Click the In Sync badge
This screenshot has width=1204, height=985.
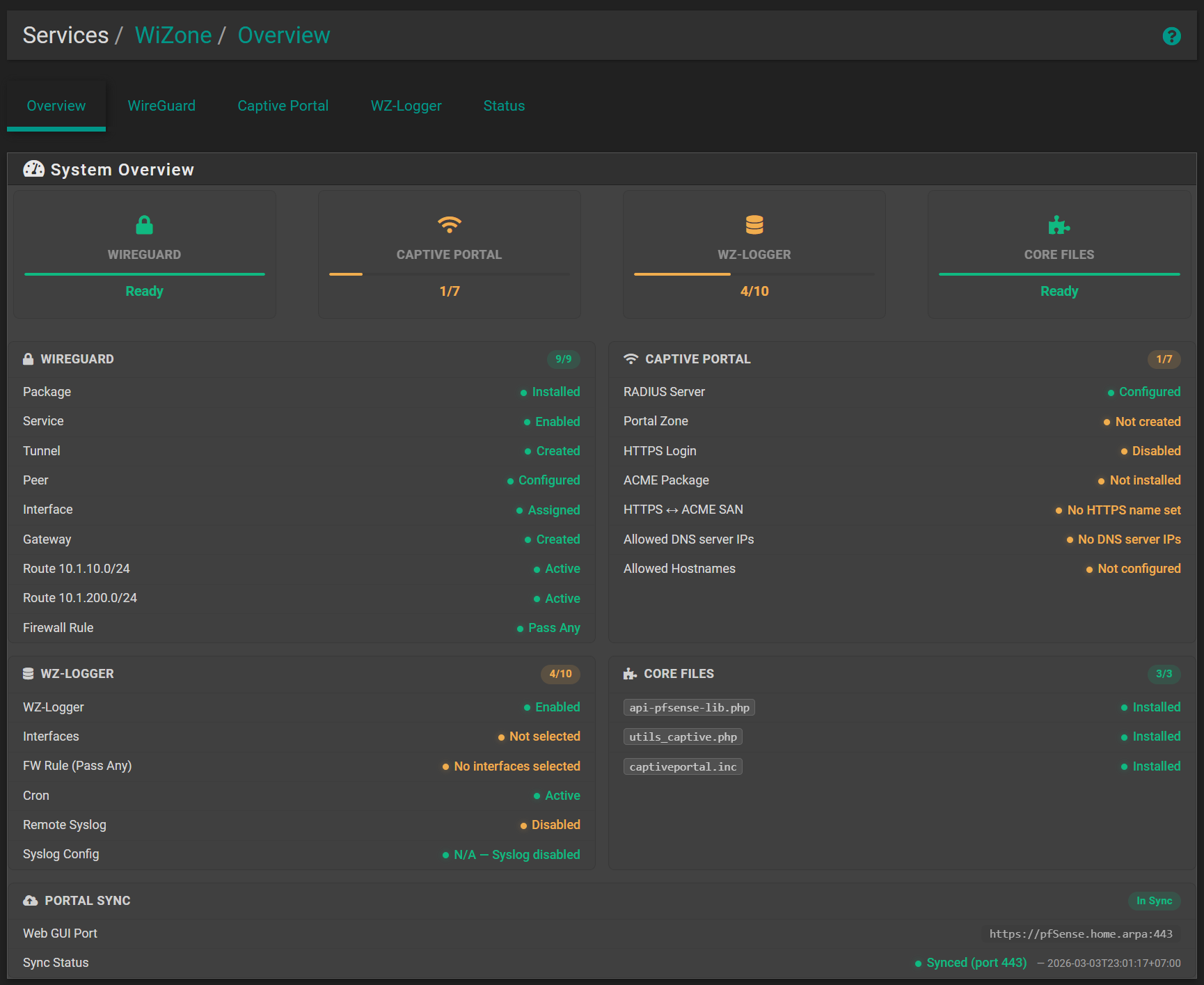coord(1155,900)
